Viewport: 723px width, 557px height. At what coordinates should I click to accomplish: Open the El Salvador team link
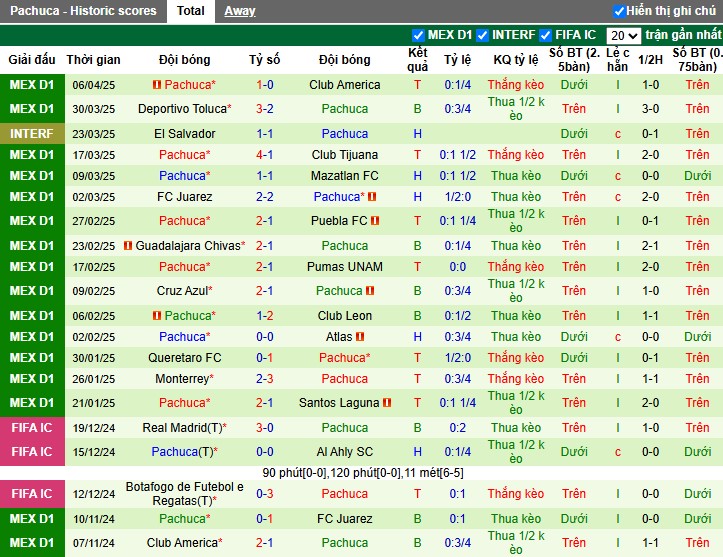[x=184, y=134]
